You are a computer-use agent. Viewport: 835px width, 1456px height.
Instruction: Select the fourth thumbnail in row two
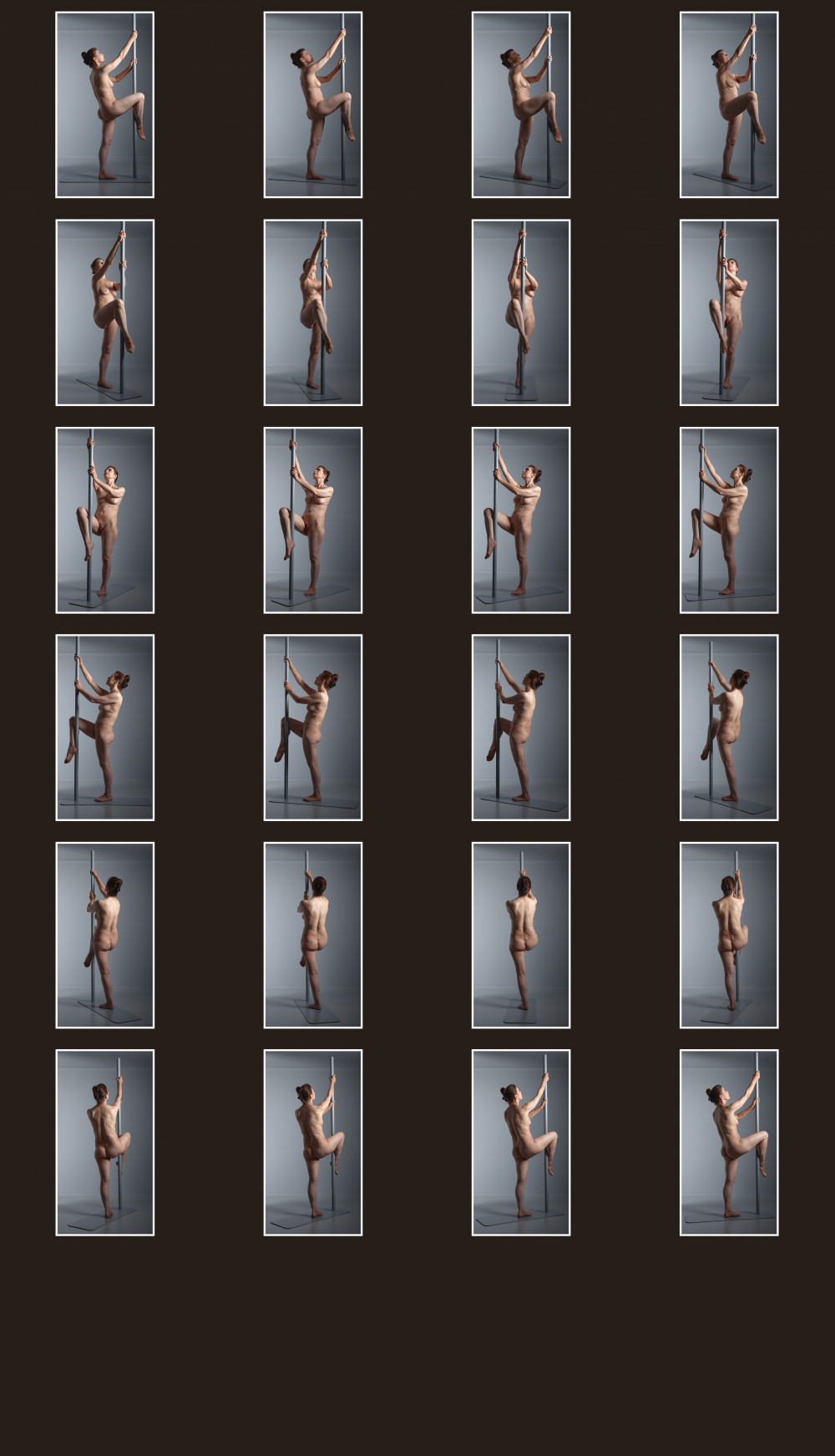729,312
